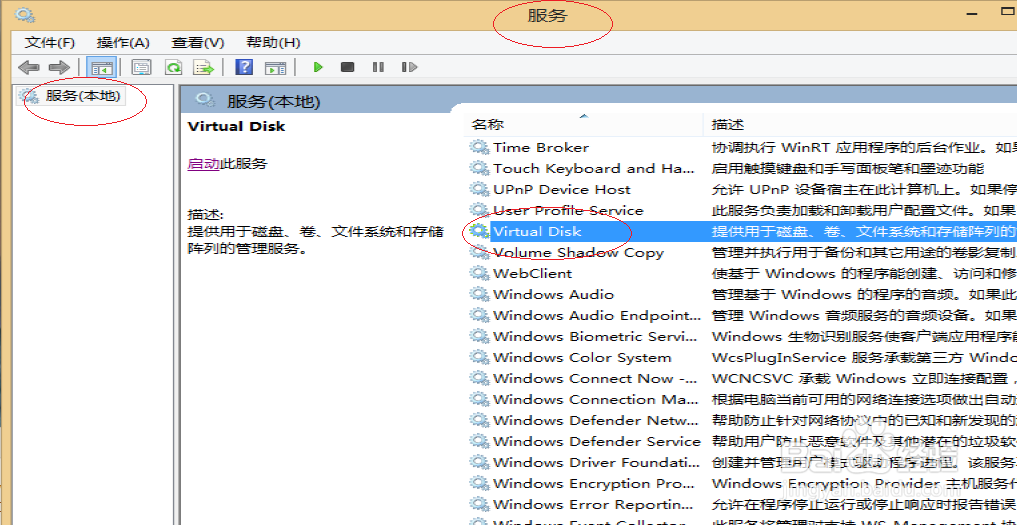
Task: Select Windows Connection Ma... service
Action: click(x=595, y=399)
